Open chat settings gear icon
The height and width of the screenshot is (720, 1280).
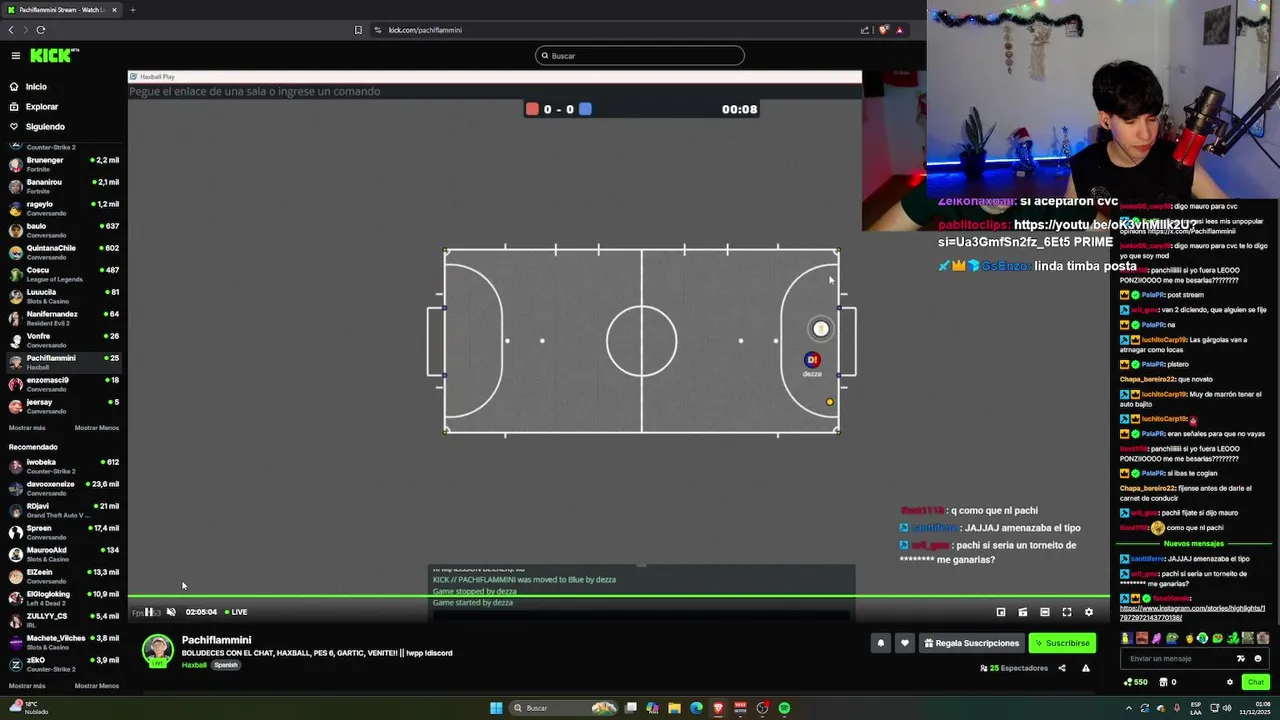click(x=1230, y=682)
